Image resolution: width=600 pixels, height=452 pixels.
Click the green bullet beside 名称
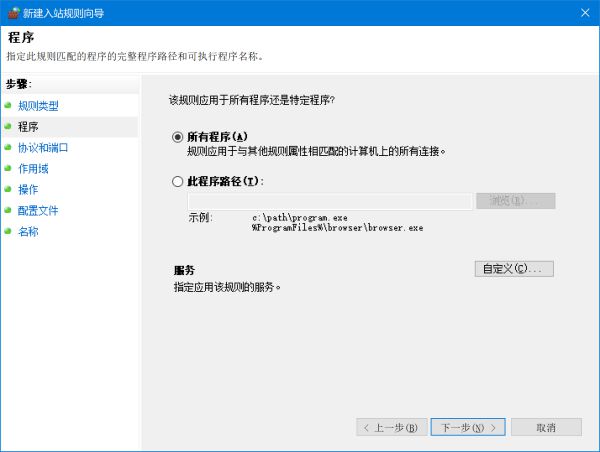pyautogui.click(x=9, y=232)
